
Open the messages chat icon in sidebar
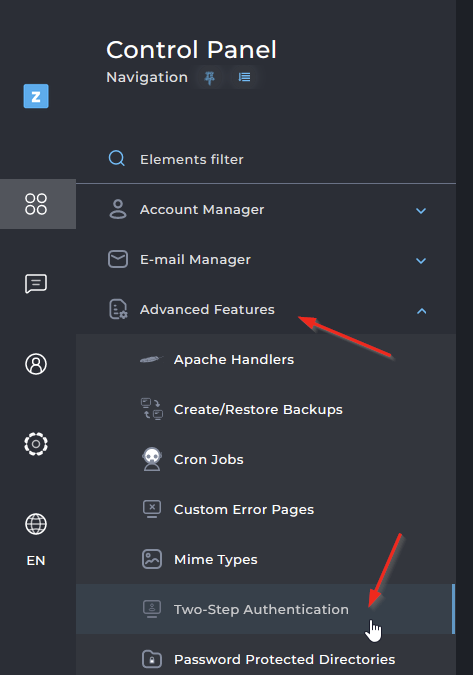[36, 284]
